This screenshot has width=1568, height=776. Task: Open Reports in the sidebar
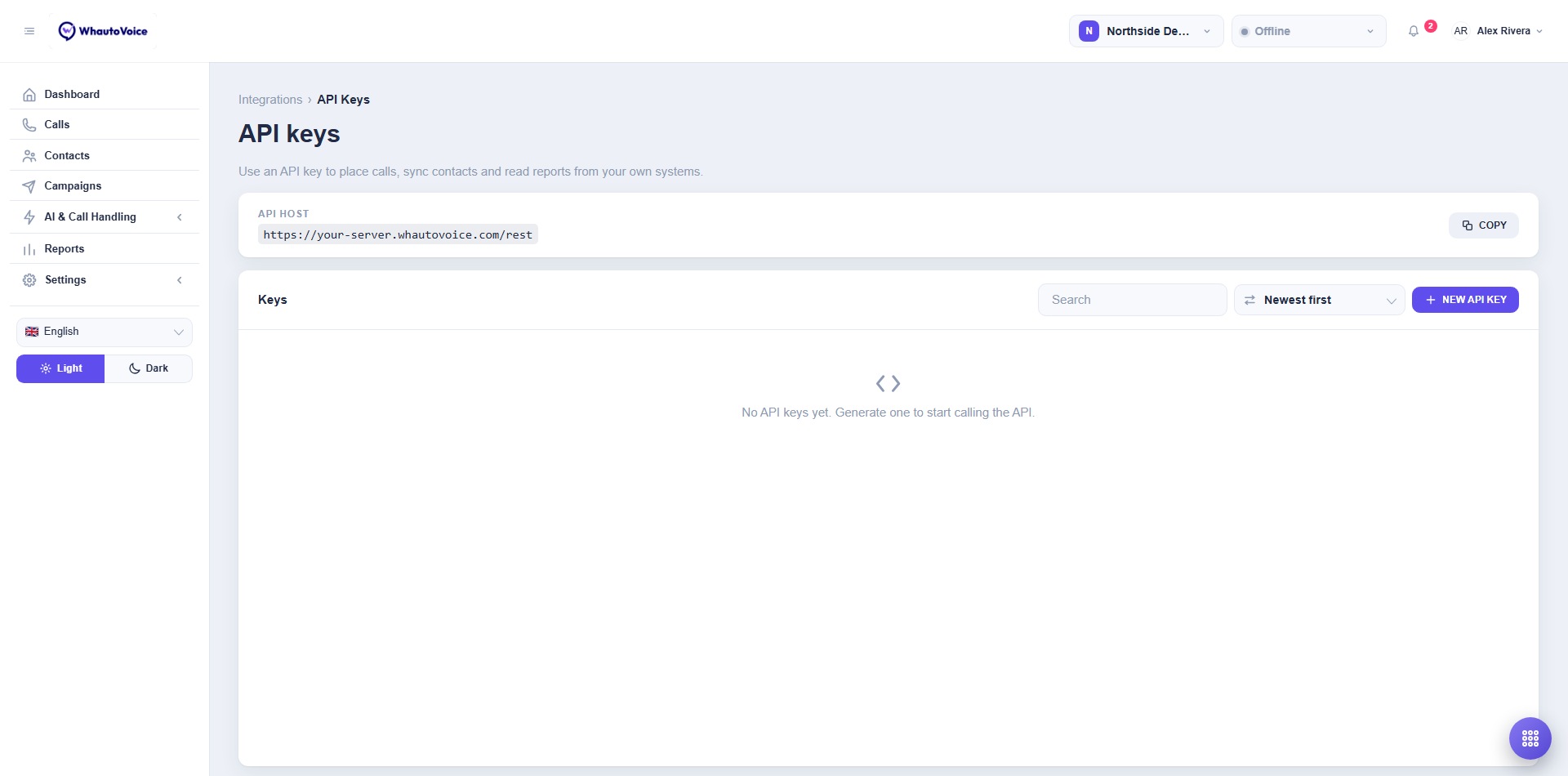105,249
